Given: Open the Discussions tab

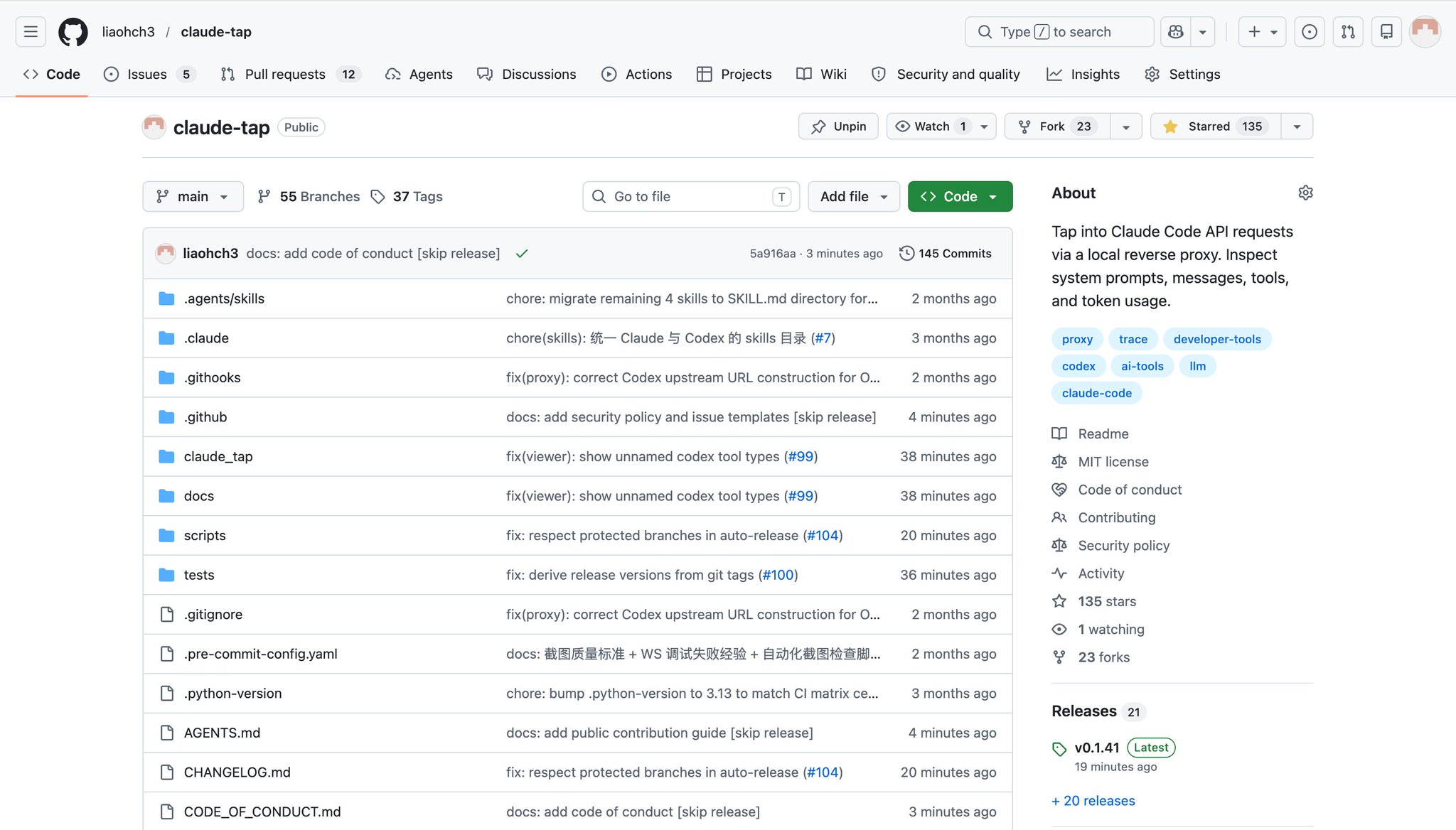Looking at the screenshot, I should pyautogui.click(x=526, y=74).
